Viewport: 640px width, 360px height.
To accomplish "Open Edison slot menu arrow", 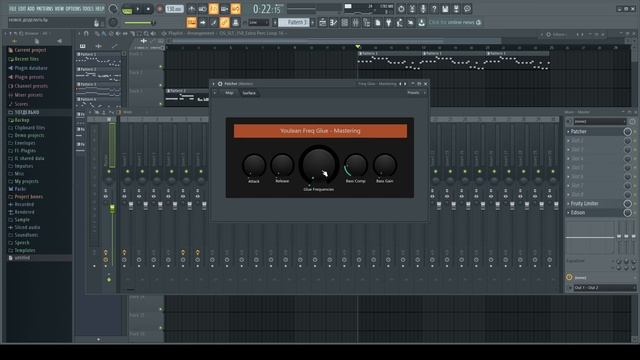I will tap(569, 213).
